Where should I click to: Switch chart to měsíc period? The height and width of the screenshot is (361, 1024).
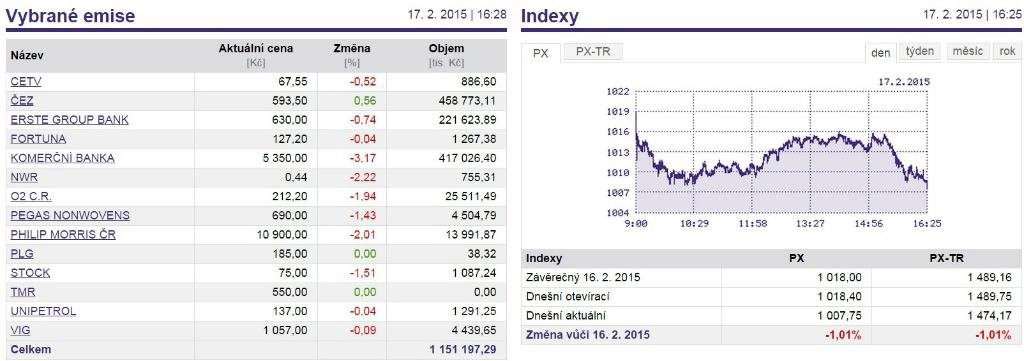point(967,52)
